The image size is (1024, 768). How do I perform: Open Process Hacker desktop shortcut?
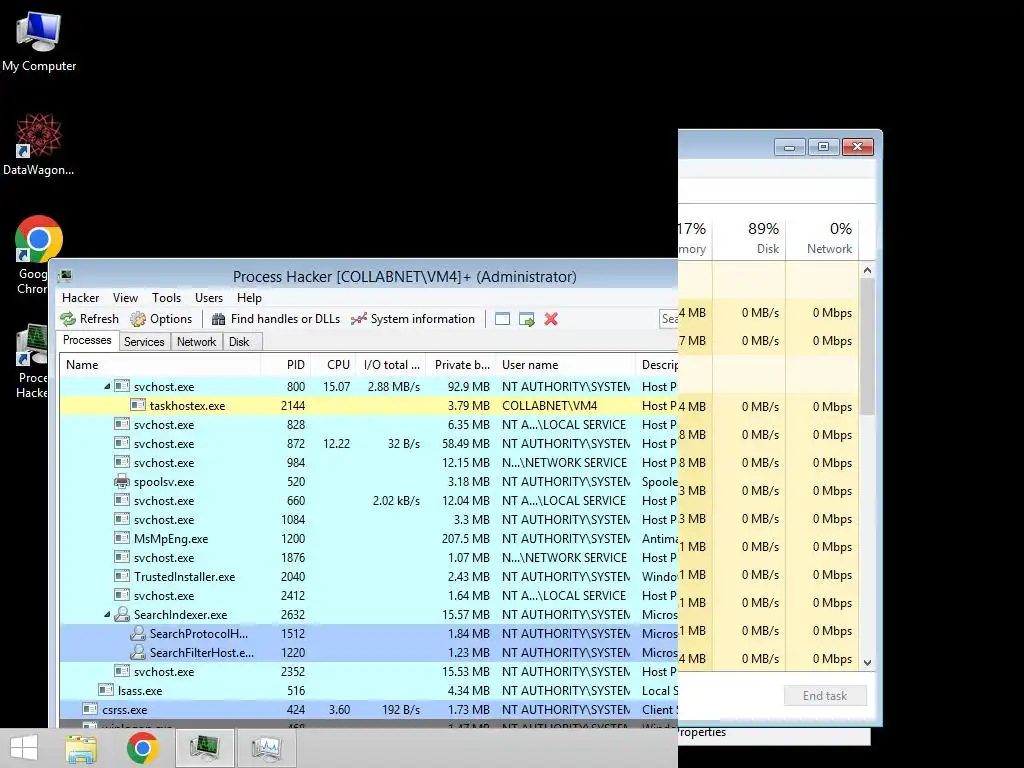click(x=31, y=361)
